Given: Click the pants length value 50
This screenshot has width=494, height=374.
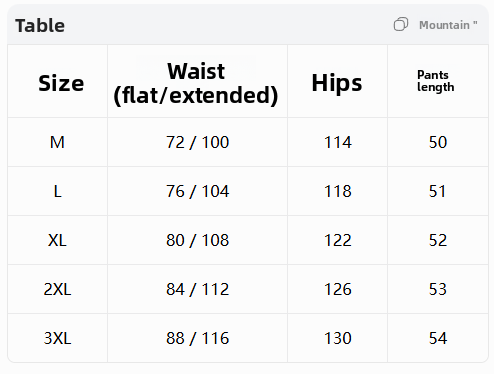Looking at the screenshot, I should pos(438,142).
